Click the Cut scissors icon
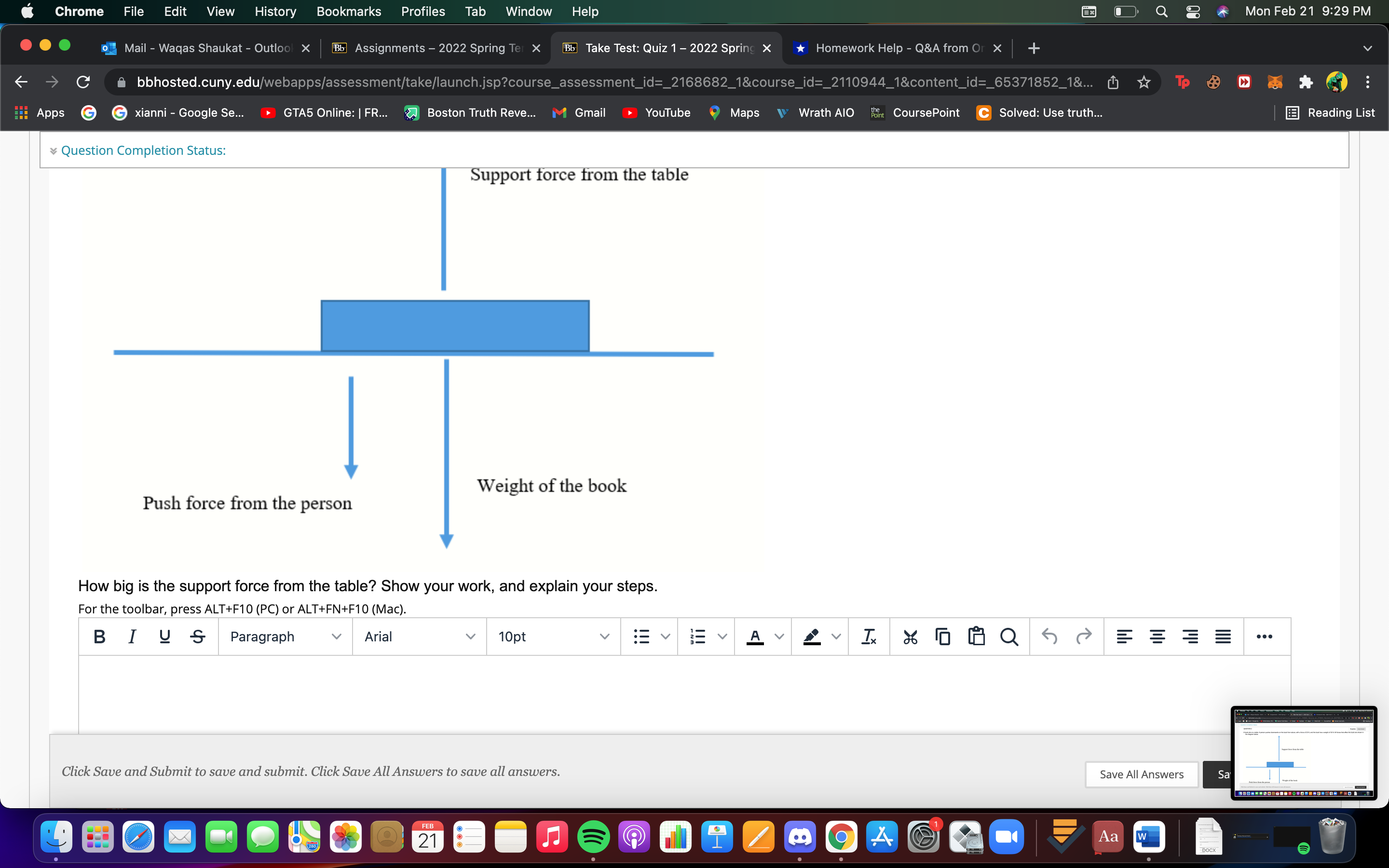This screenshot has width=1389, height=868. 910,636
